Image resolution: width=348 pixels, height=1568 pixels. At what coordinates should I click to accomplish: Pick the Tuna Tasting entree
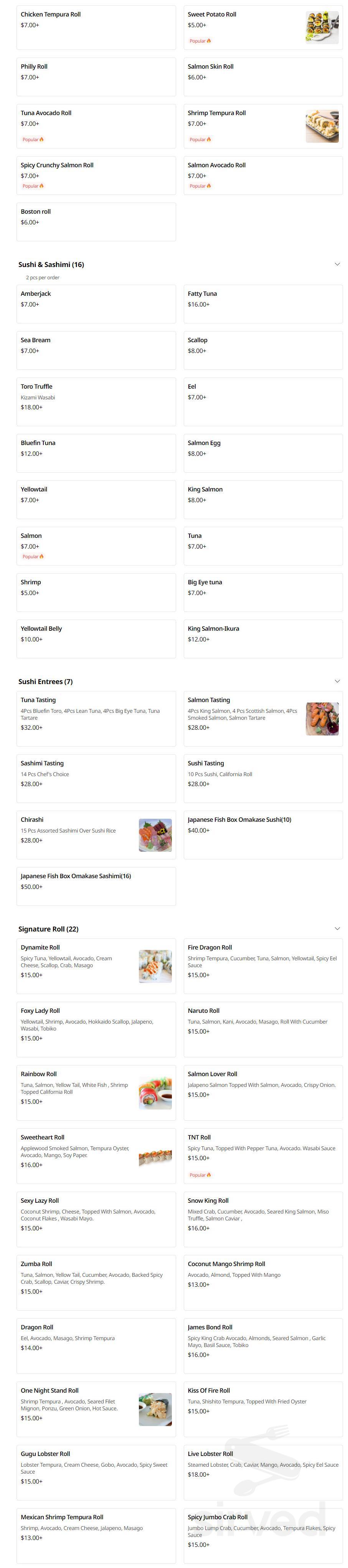[x=96, y=718]
